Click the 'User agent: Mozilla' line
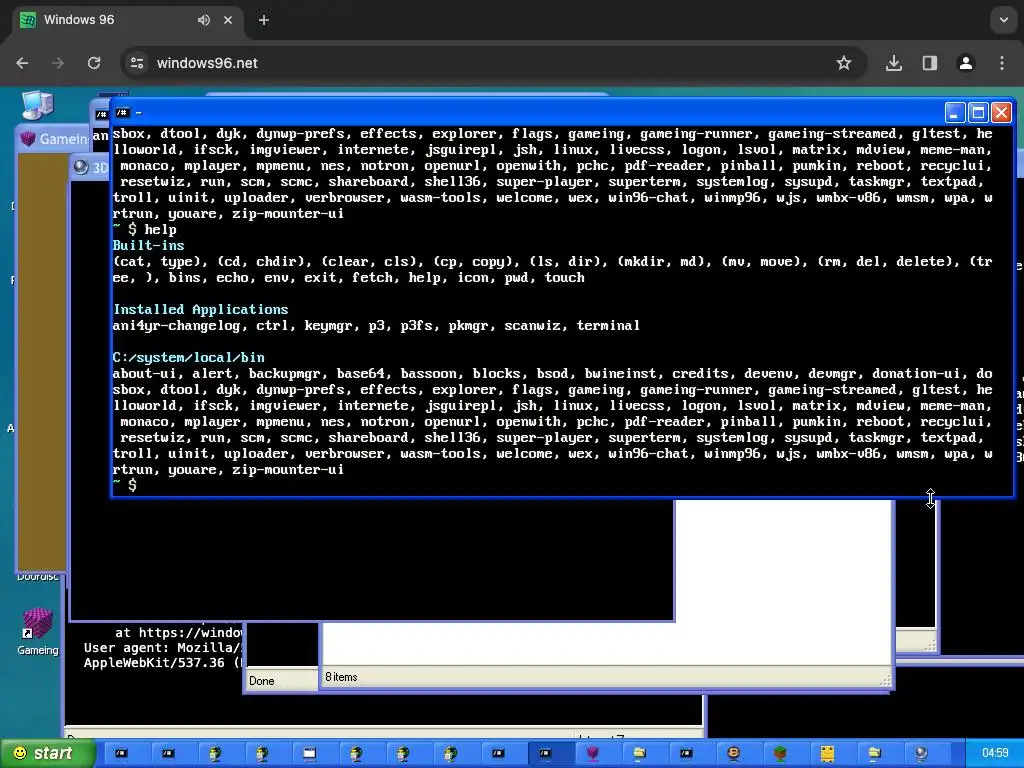This screenshot has height=768, width=1024. coord(163,648)
